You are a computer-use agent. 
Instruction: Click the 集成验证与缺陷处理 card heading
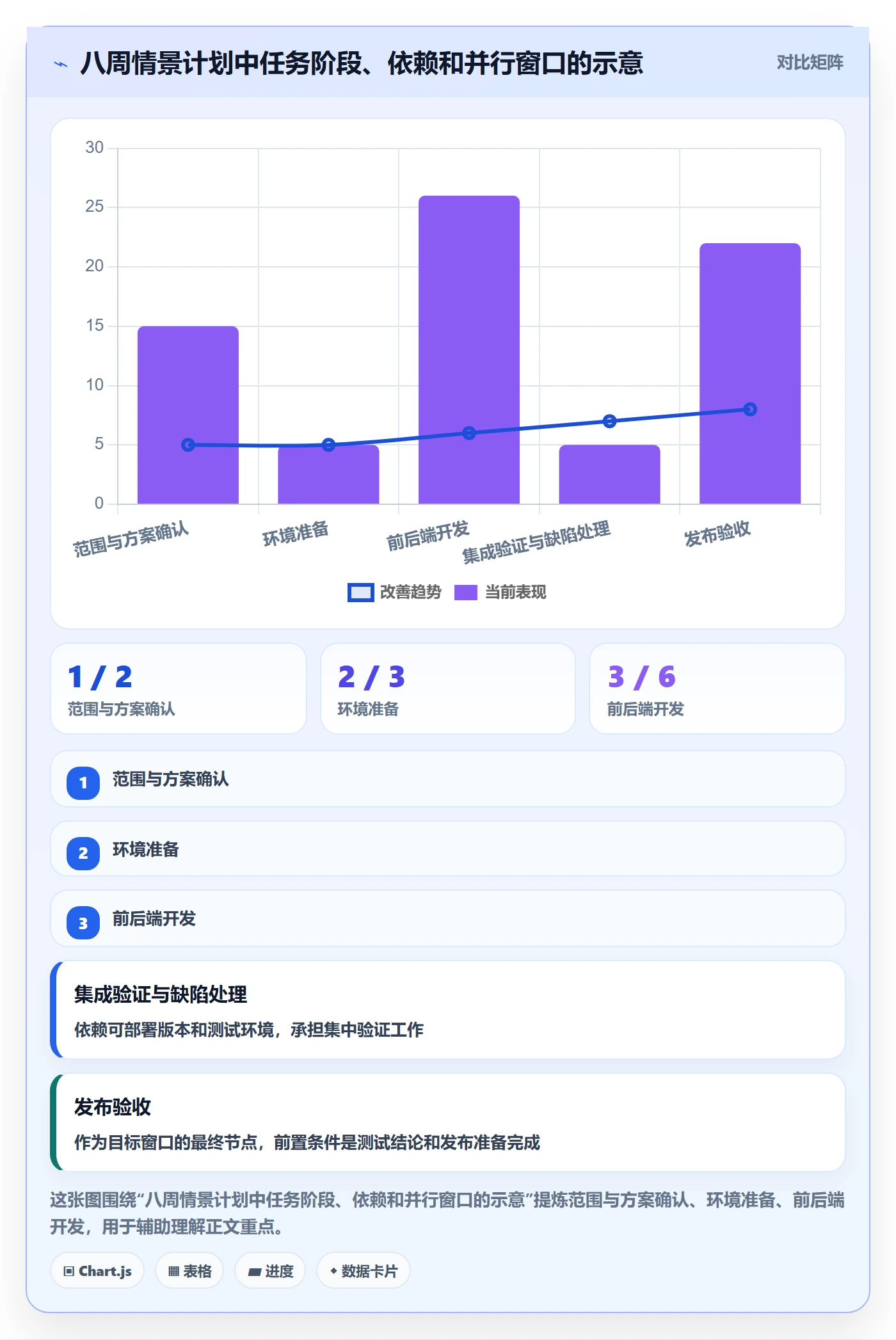[161, 994]
